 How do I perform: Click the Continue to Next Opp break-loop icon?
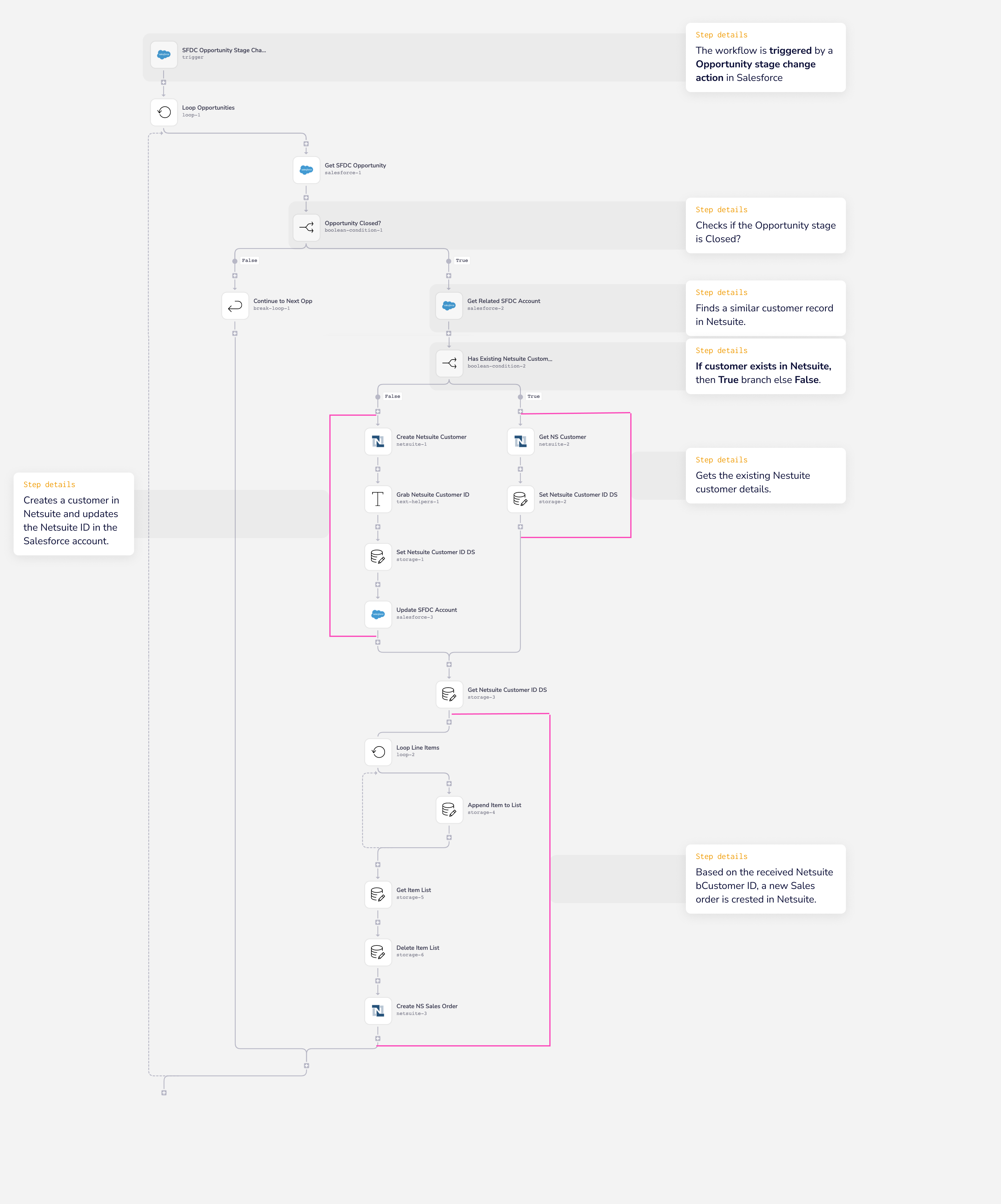pyautogui.click(x=235, y=305)
